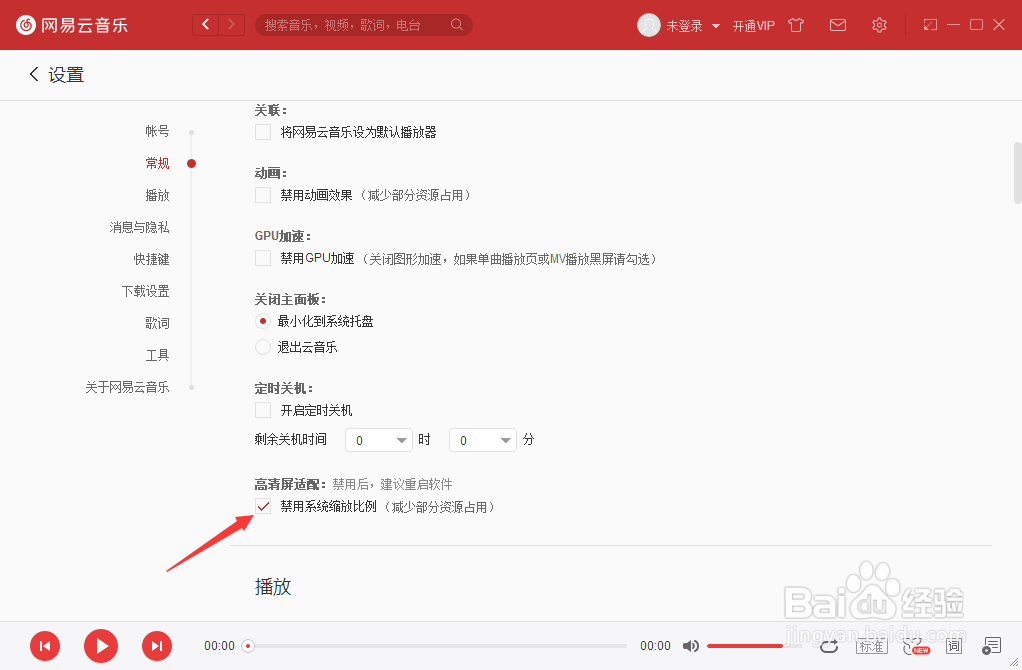Open the 快捷键 settings section
The width and height of the screenshot is (1022, 670).
click(x=151, y=259)
